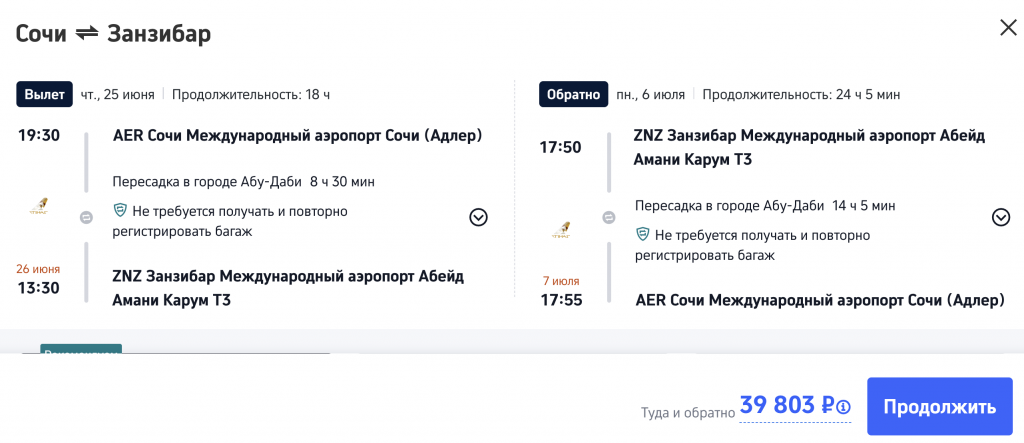Select the Обратно return badge
This screenshot has width=1024, height=443.
point(573,95)
